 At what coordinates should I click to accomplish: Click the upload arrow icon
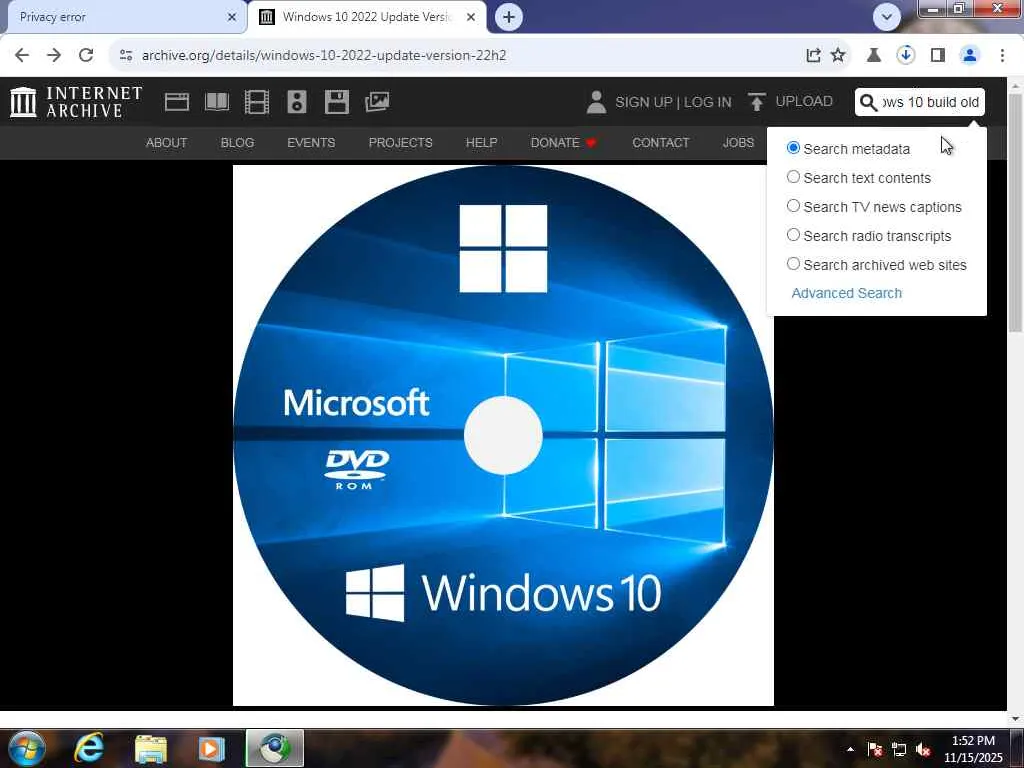pyautogui.click(x=756, y=102)
